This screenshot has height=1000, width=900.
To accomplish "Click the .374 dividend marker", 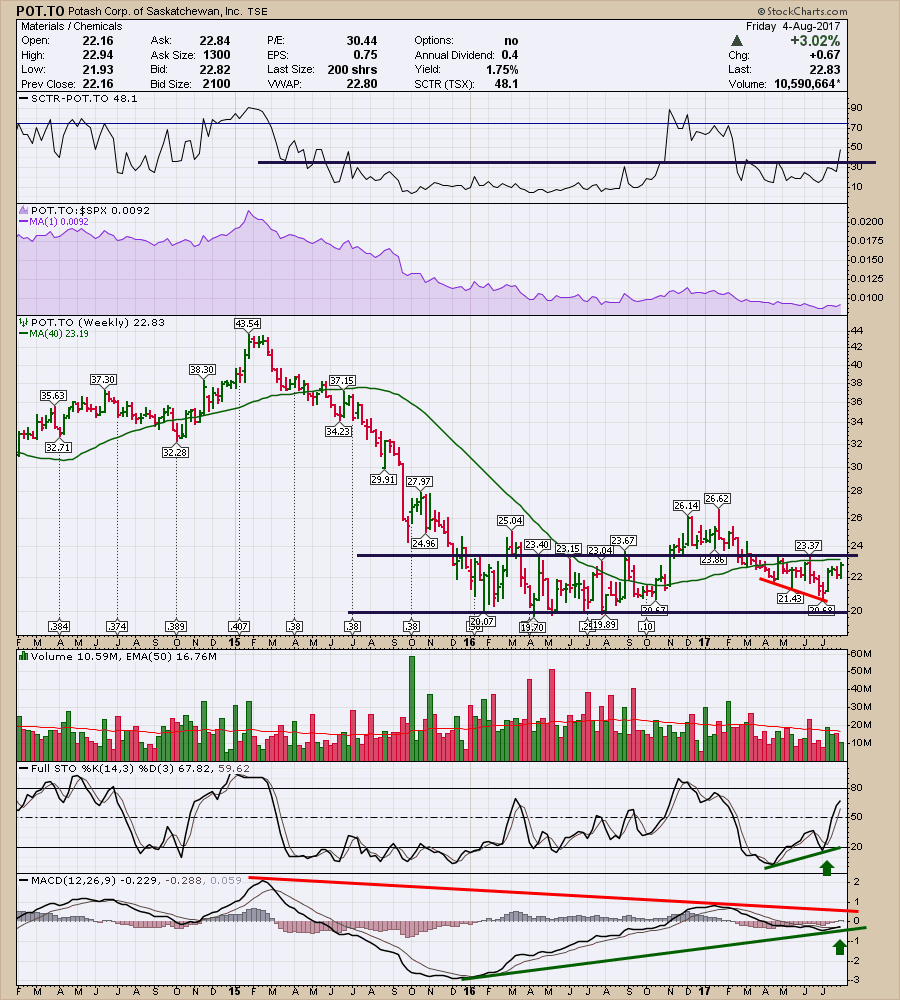I will click(117, 626).
